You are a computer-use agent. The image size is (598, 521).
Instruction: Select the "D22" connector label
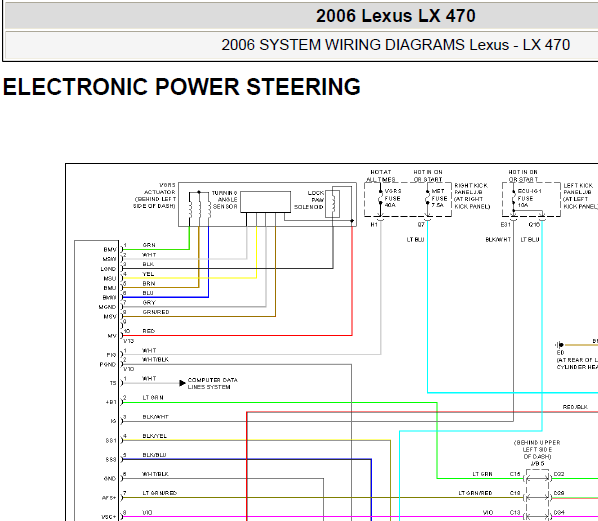point(559,474)
